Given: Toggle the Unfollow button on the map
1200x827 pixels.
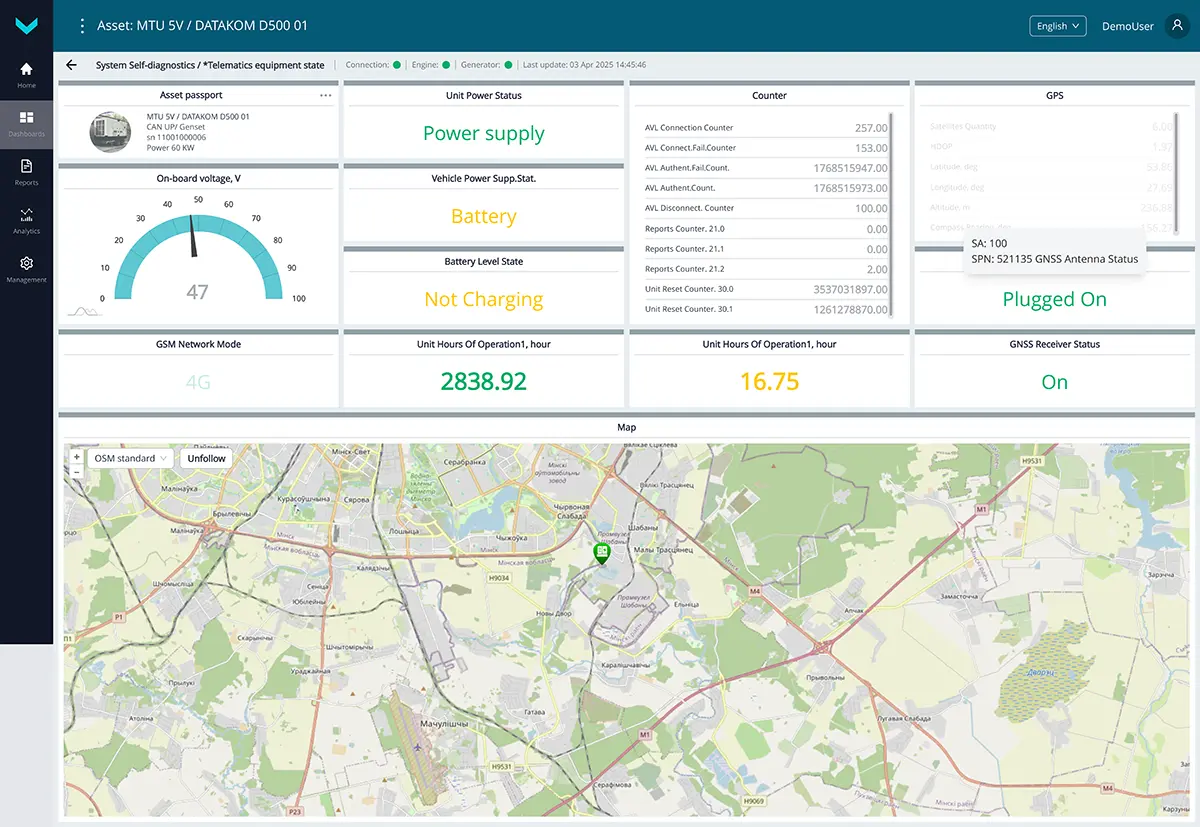Looking at the screenshot, I should coord(206,458).
